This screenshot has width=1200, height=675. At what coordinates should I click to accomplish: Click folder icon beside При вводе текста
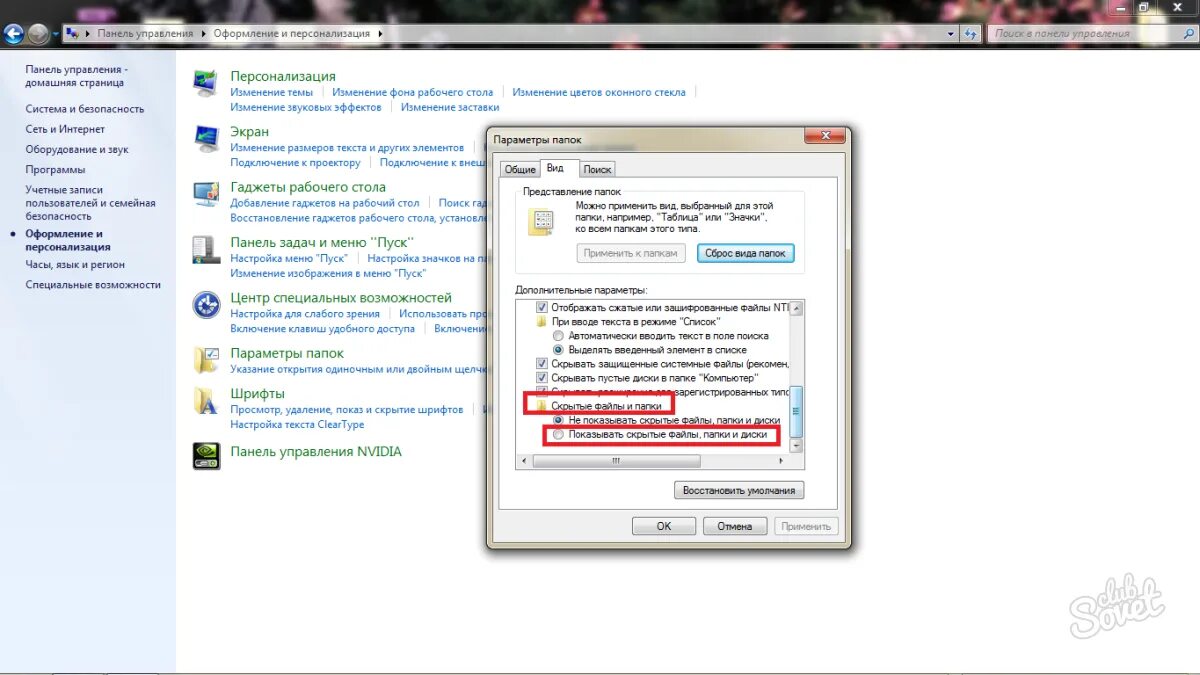pyautogui.click(x=541, y=322)
